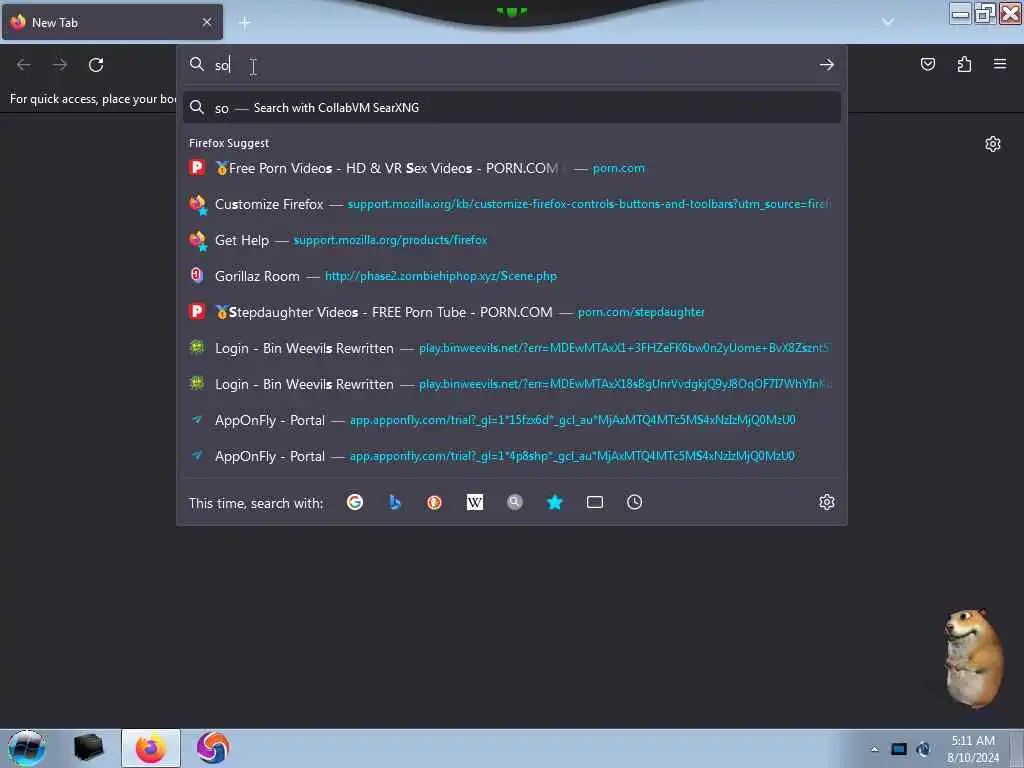This screenshot has width=1024, height=768.
Task: Open second AppOnFly - Portal suggestion
Action: 512,455
